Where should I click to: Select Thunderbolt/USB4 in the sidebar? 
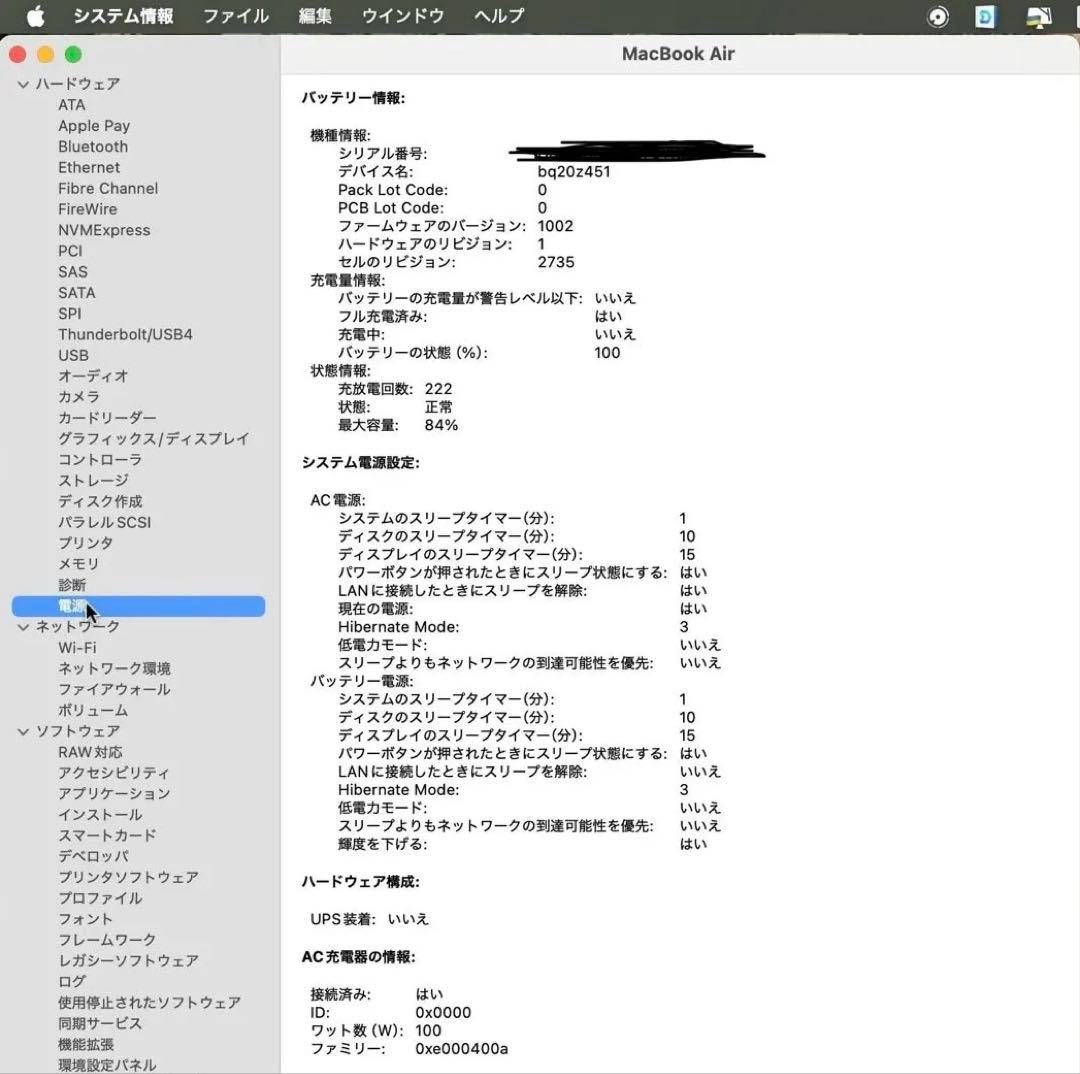(x=125, y=334)
